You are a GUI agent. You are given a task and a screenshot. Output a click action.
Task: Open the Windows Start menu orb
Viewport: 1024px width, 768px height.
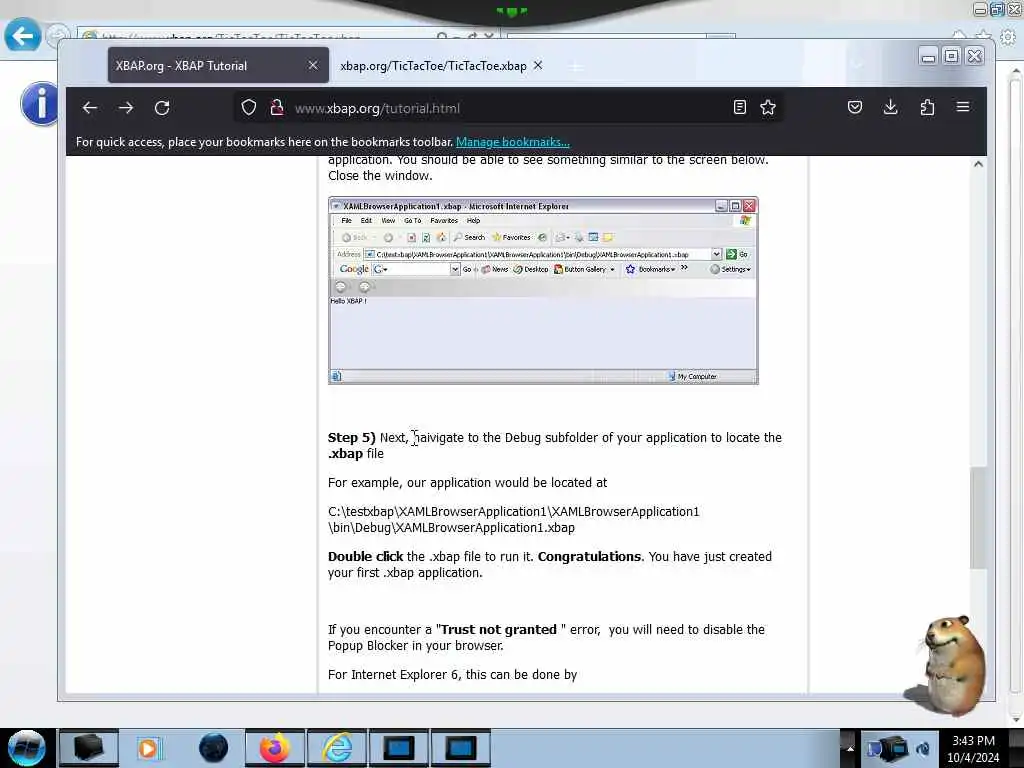tap(26, 748)
